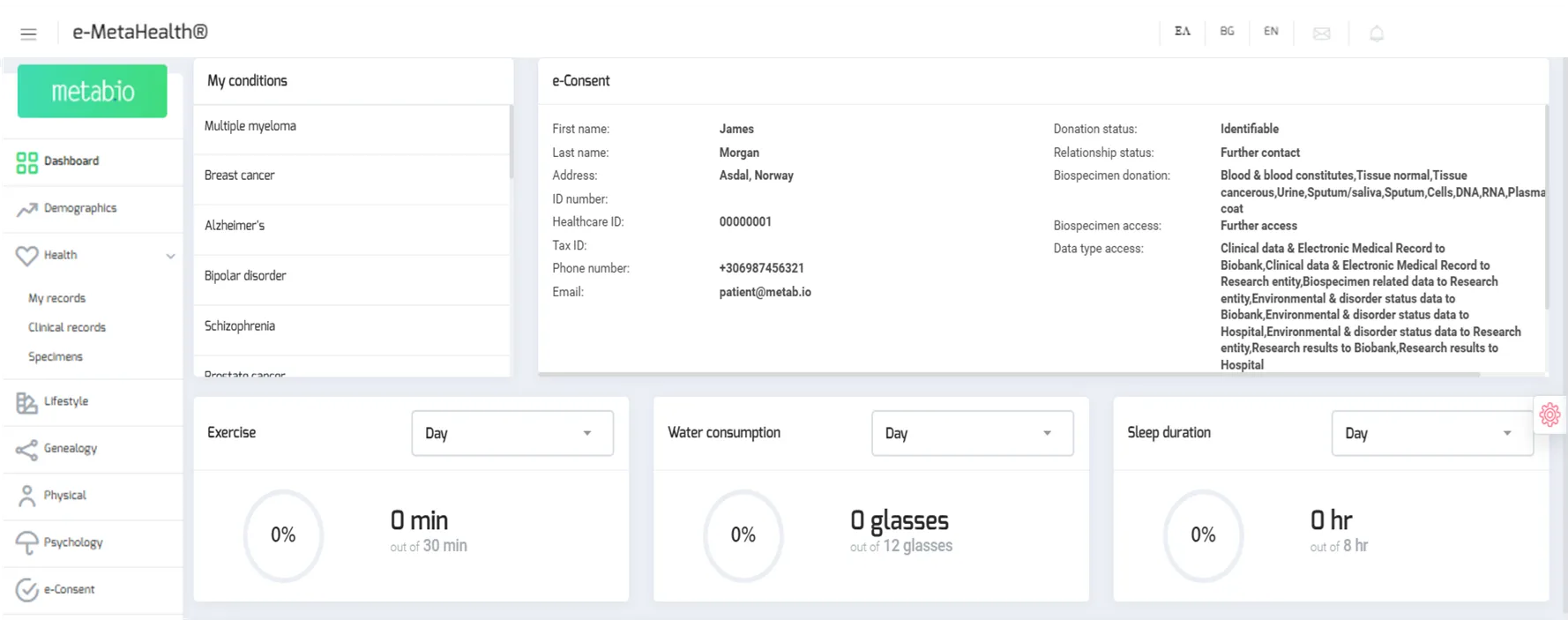Viewport: 1568px width, 620px height.
Task: Click the Dashboard grid icon
Action: point(27,162)
